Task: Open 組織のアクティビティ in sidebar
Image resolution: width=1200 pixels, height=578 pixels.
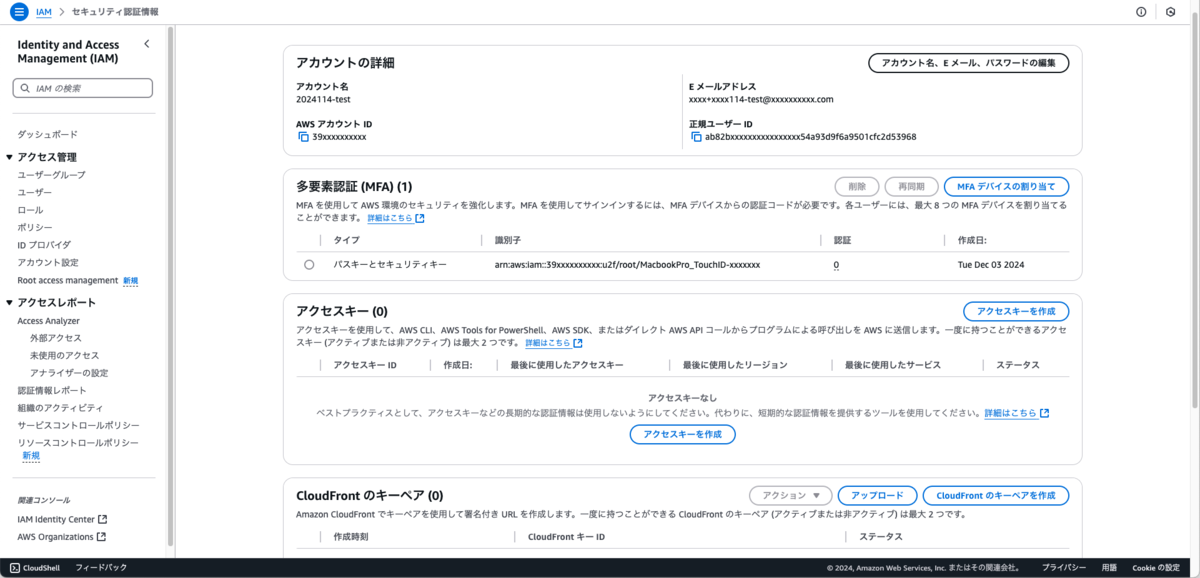Action: click(x=60, y=408)
